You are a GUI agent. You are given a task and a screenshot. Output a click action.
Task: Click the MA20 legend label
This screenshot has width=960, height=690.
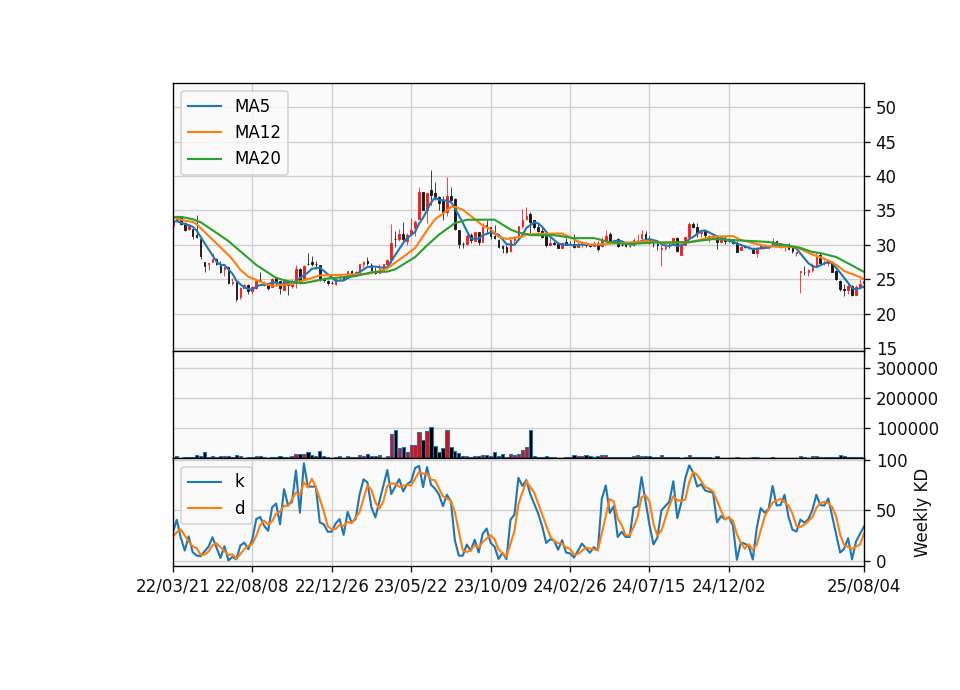pos(257,158)
